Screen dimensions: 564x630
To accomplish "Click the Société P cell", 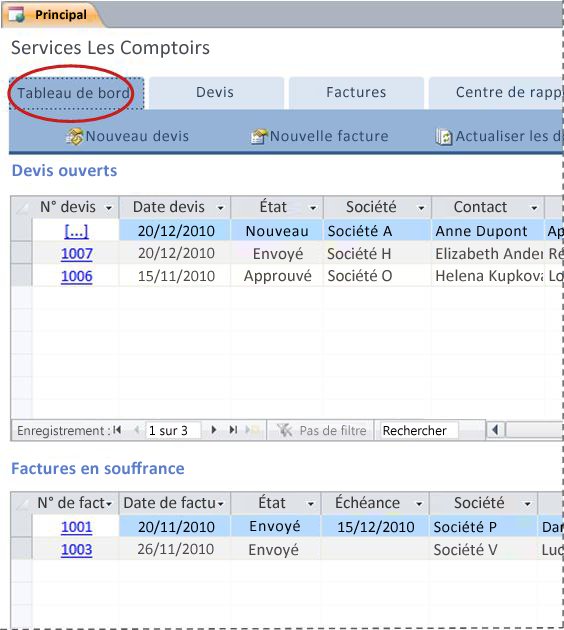I will click(x=483, y=527).
